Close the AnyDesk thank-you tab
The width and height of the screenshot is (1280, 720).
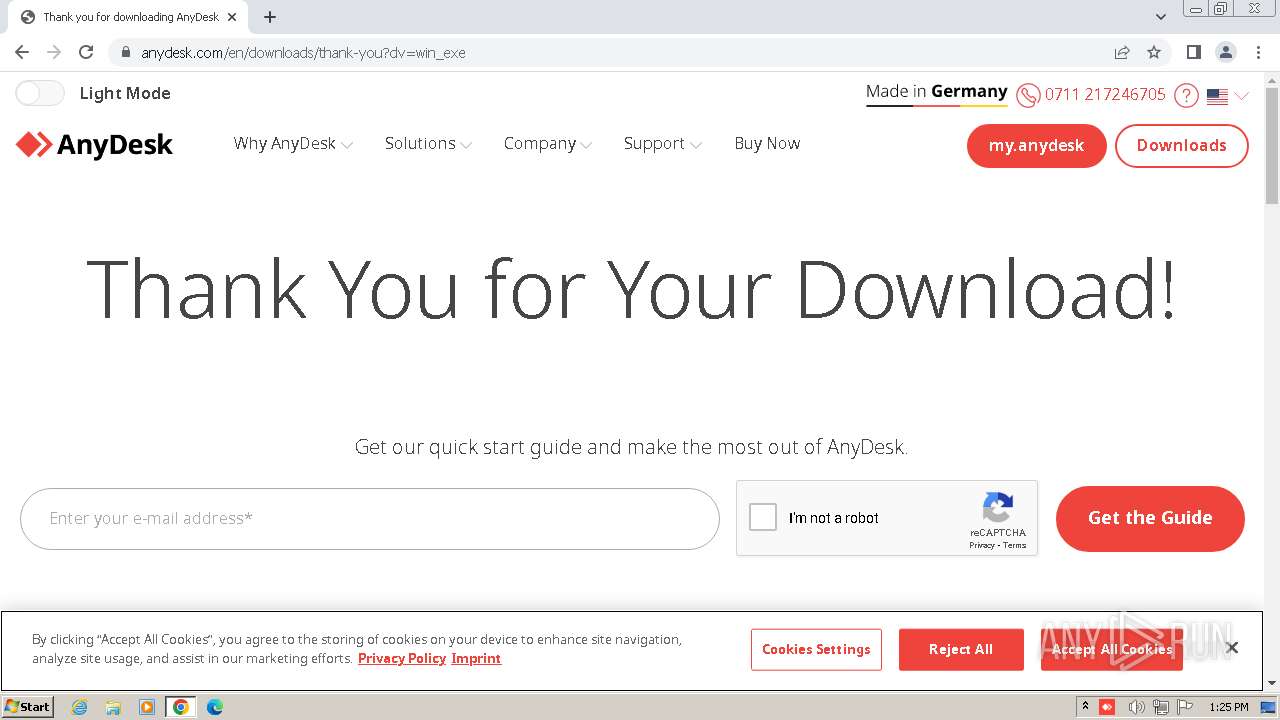232,17
